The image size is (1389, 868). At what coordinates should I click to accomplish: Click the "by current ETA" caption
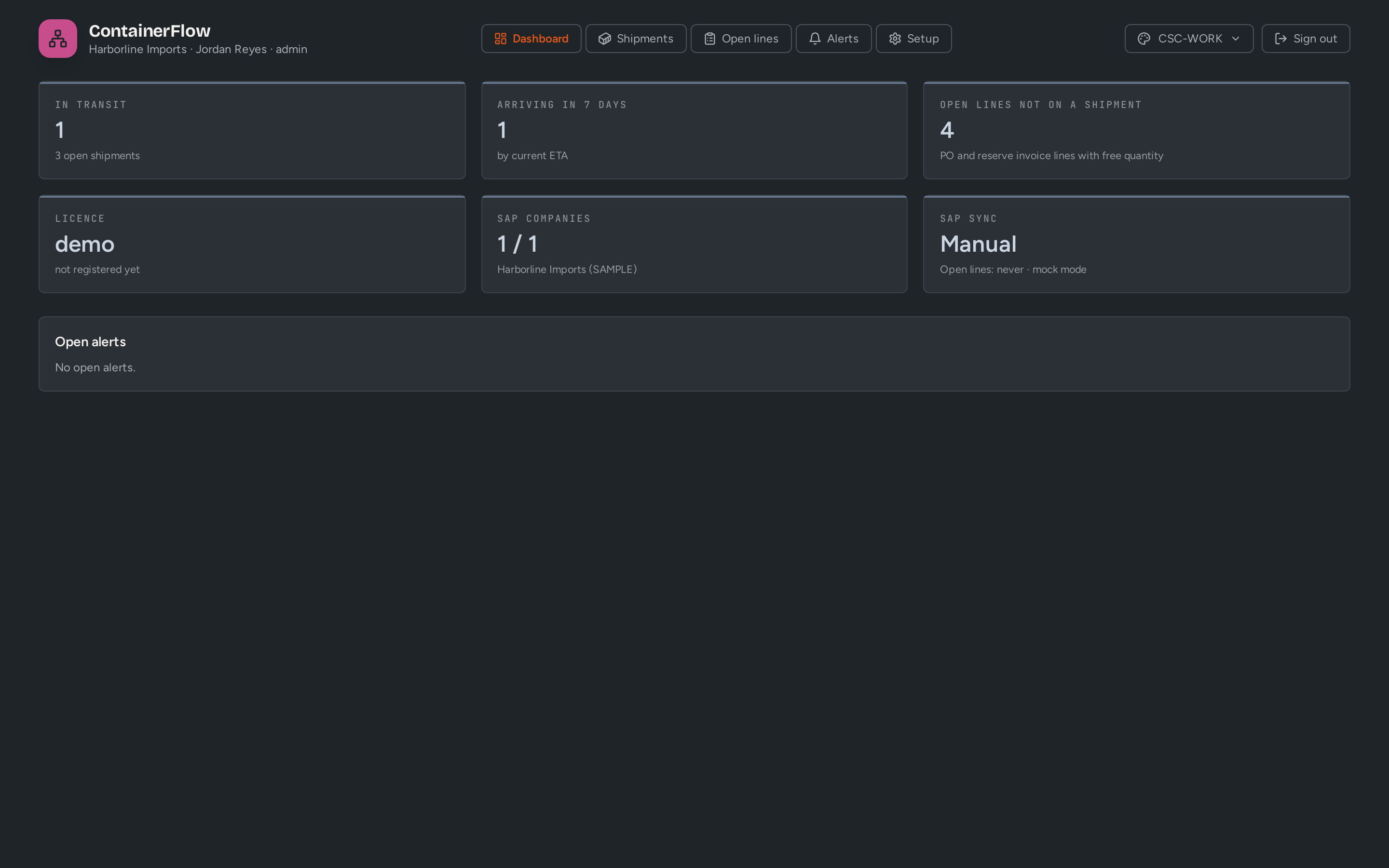coord(532,156)
